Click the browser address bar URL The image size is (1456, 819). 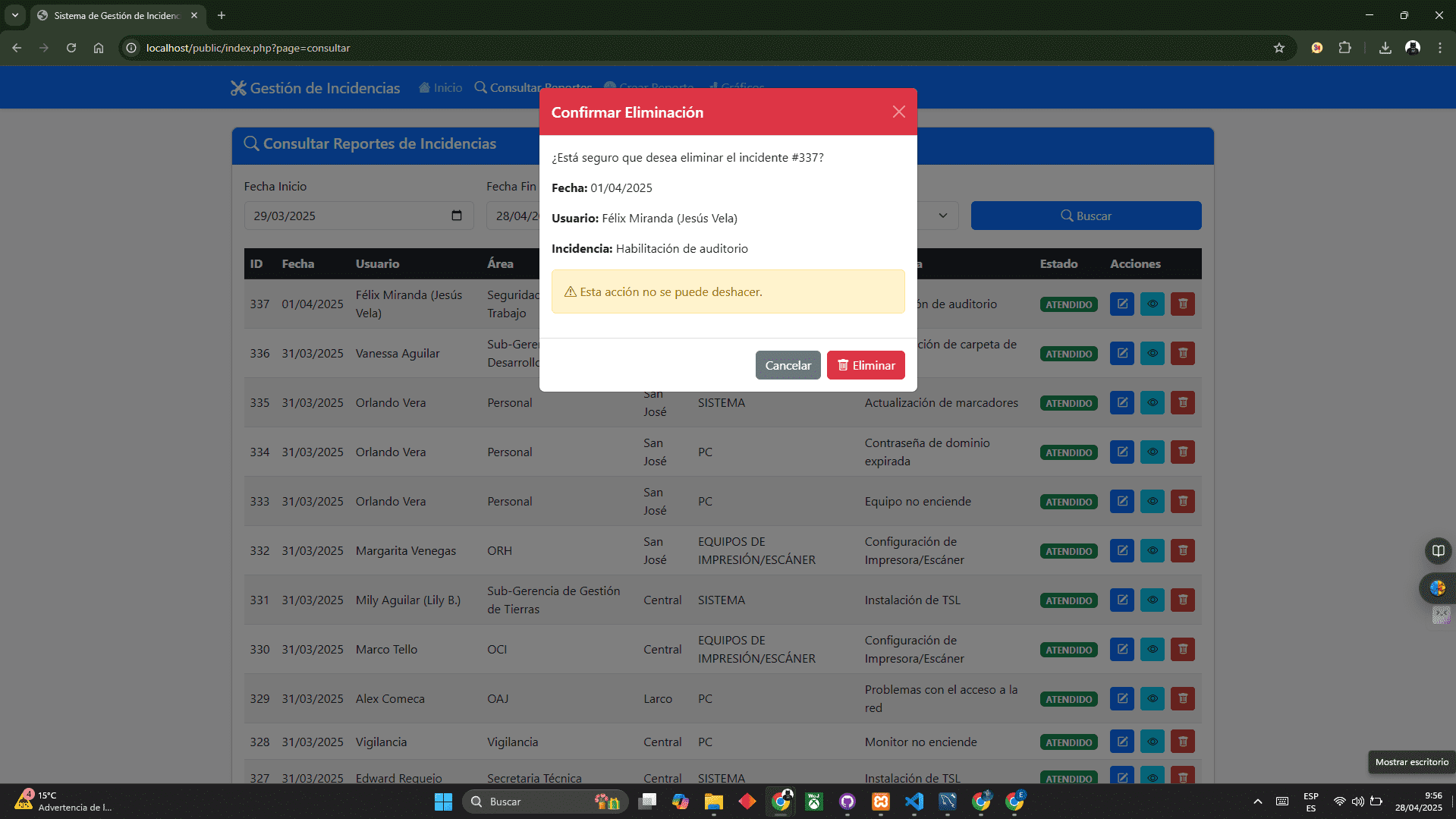pos(247,48)
